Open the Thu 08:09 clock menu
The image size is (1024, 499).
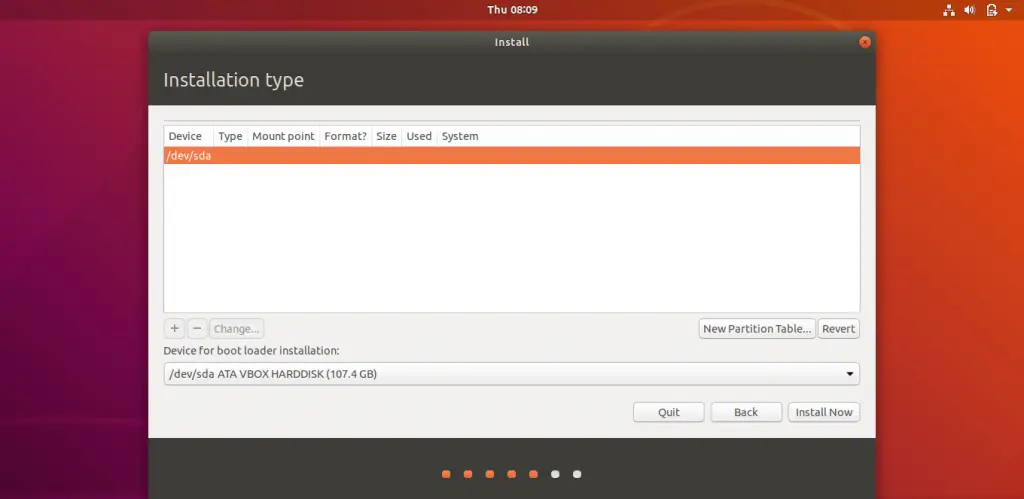click(x=512, y=10)
